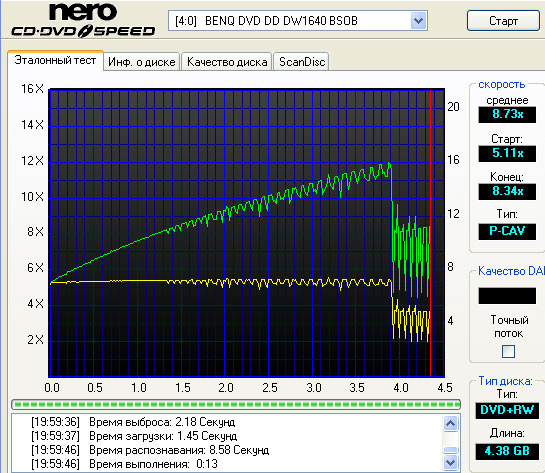Click the скорость group heading
The width and height of the screenshot is (545, 473).
[501, 84]
